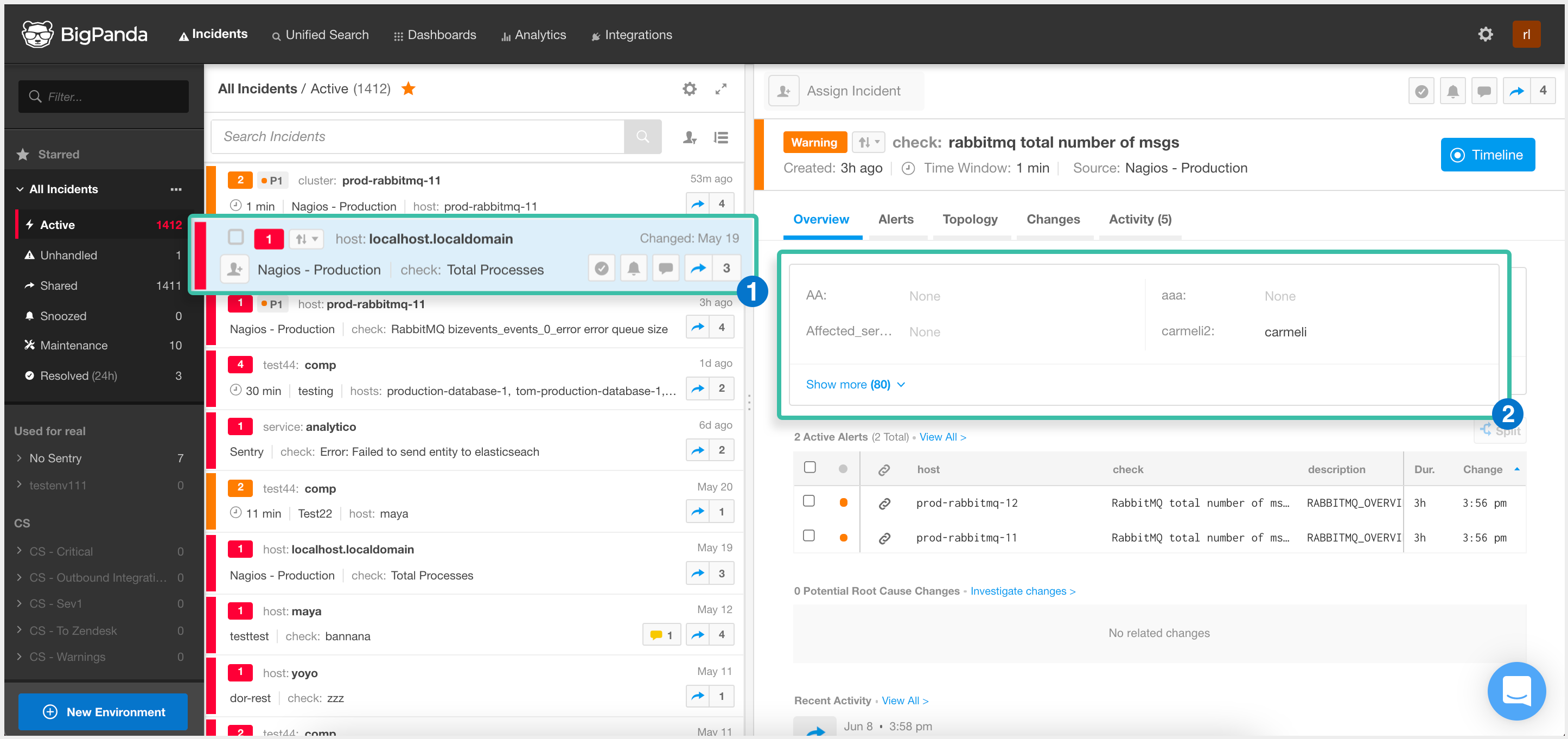Open the Activity (5) tab
Image resolution: width=1568 pixels, height=739 pixels.
coord(1139,220)
